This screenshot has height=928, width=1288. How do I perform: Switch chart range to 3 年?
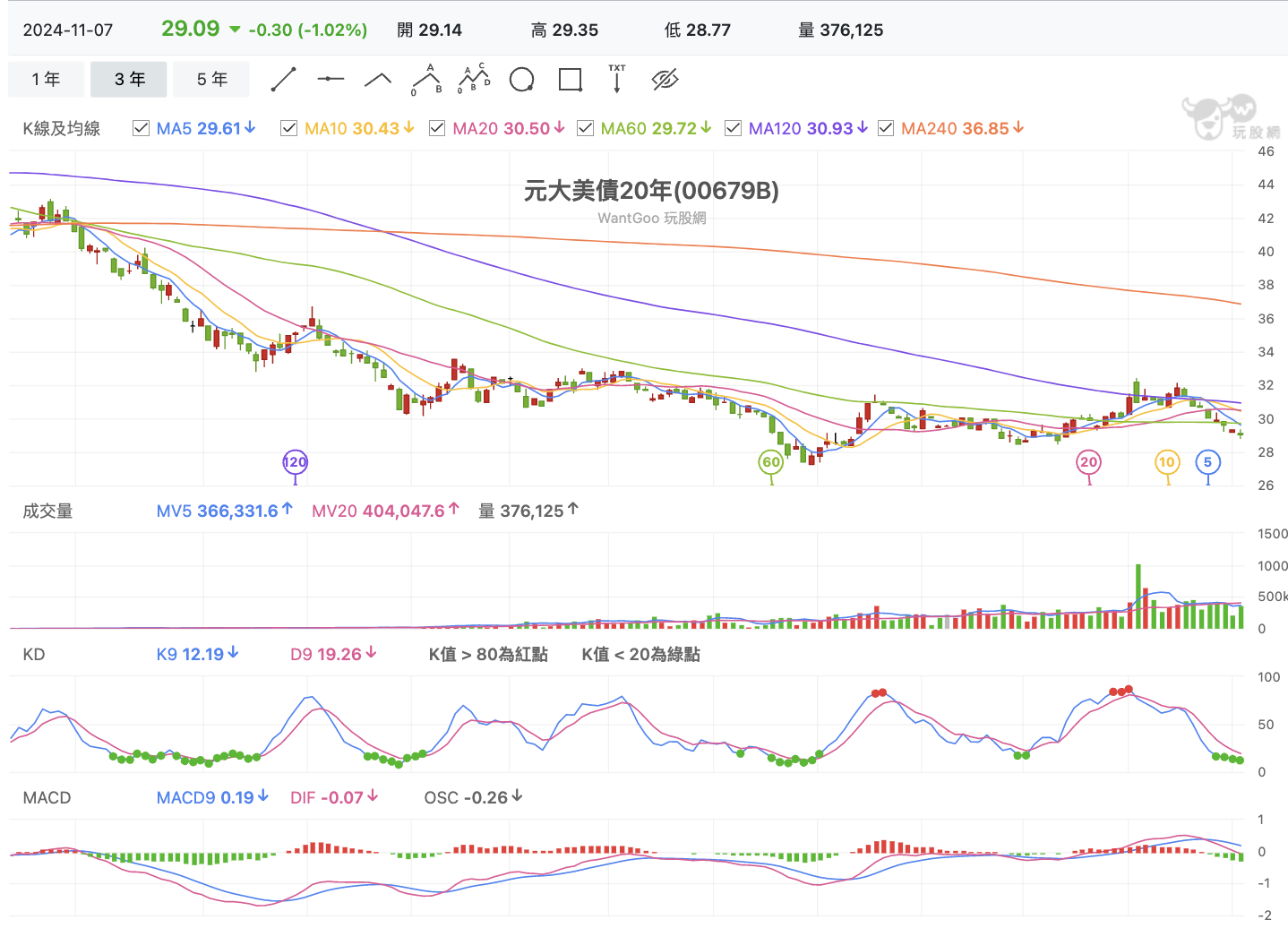[x=129, y=80]
